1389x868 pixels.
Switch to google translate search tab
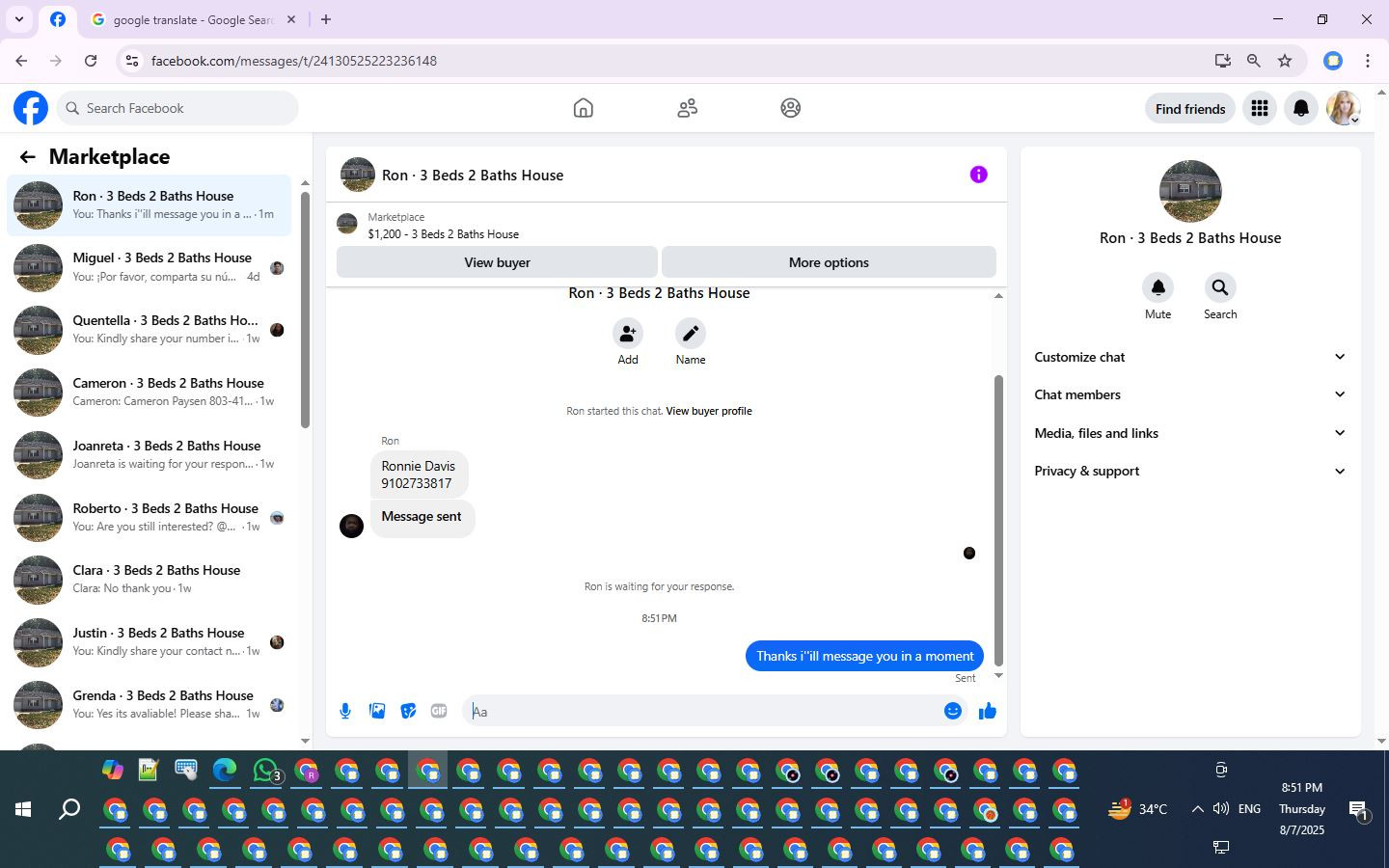click(193, 19)
